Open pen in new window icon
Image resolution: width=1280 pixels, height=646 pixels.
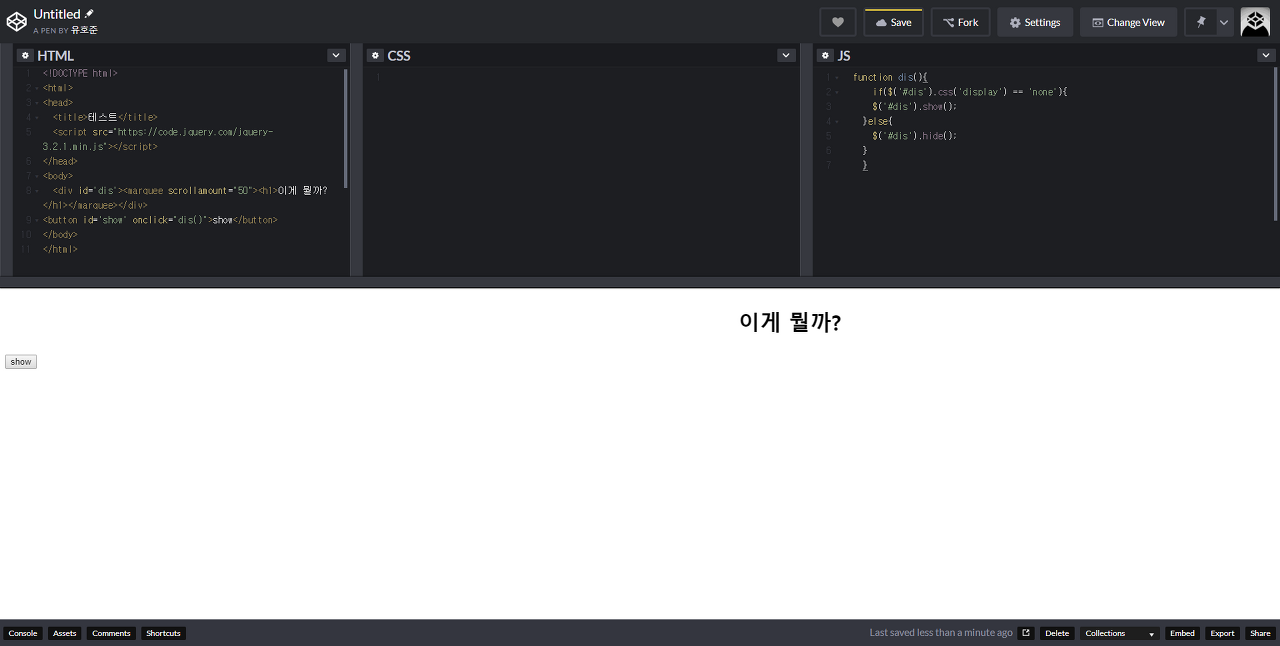(1025, 633)
